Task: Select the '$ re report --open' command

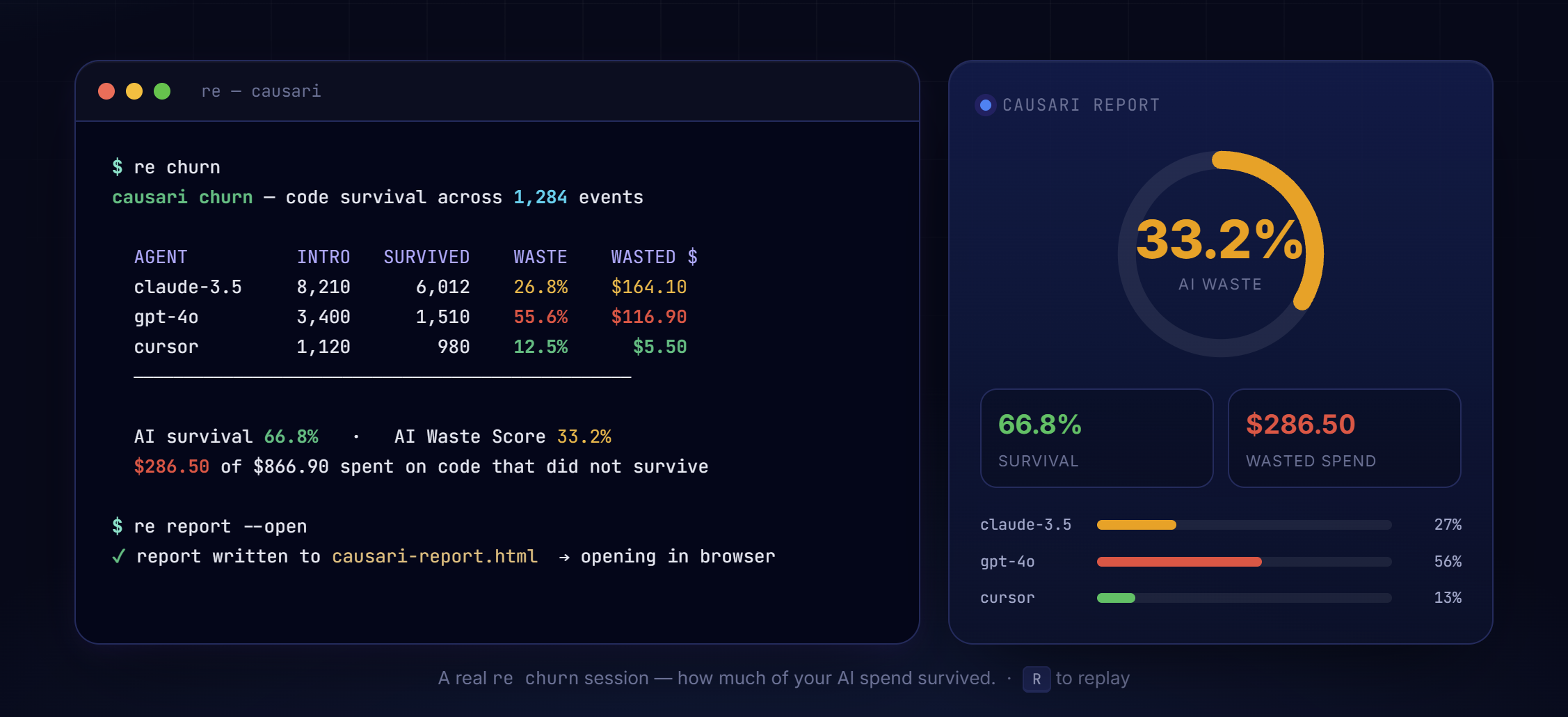Action: tap(209, 526)
